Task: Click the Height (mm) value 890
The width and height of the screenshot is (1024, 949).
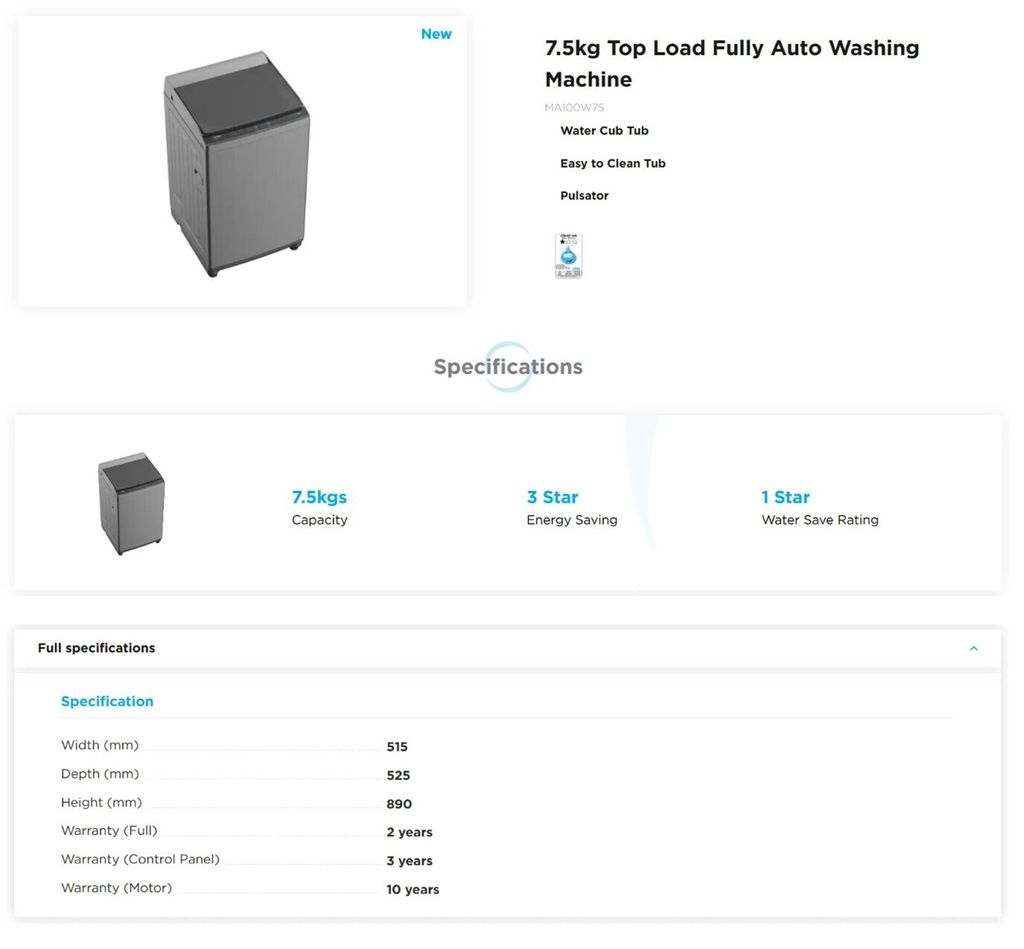Action: (x=399, y=804)
